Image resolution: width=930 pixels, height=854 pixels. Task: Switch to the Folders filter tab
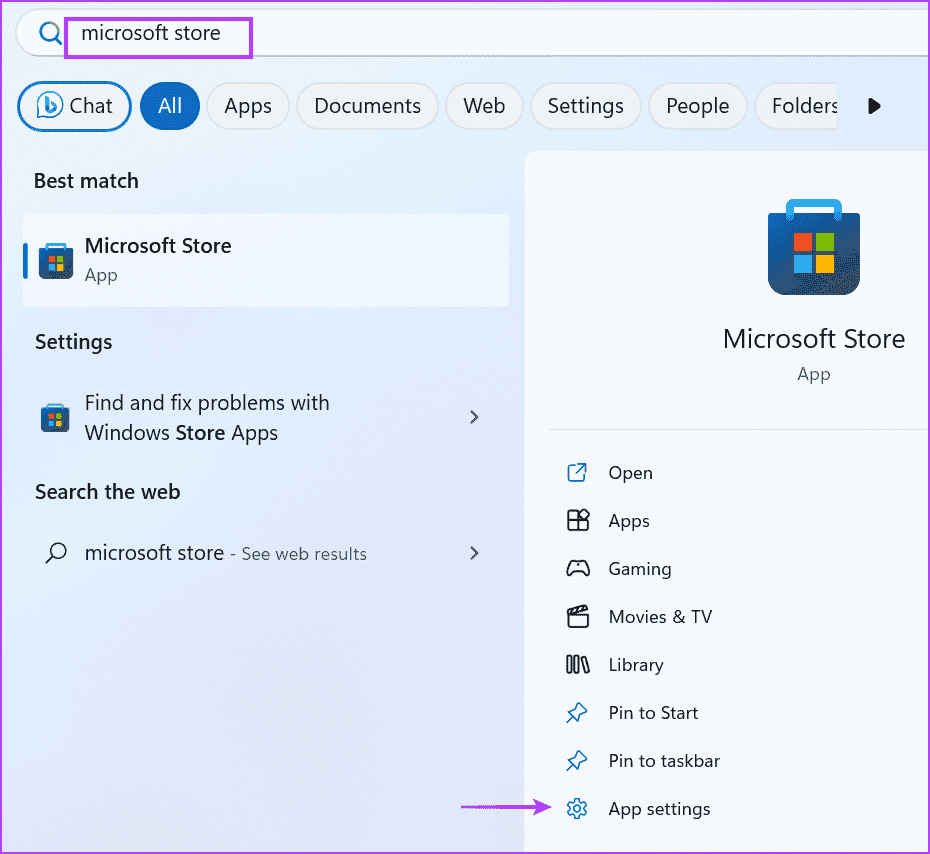796,106
